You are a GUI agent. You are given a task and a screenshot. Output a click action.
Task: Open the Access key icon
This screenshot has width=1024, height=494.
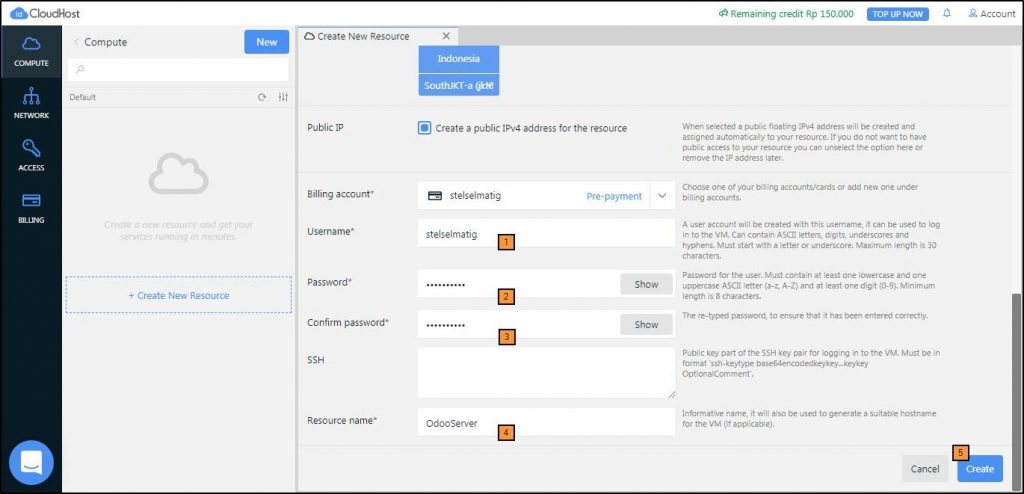31,154
